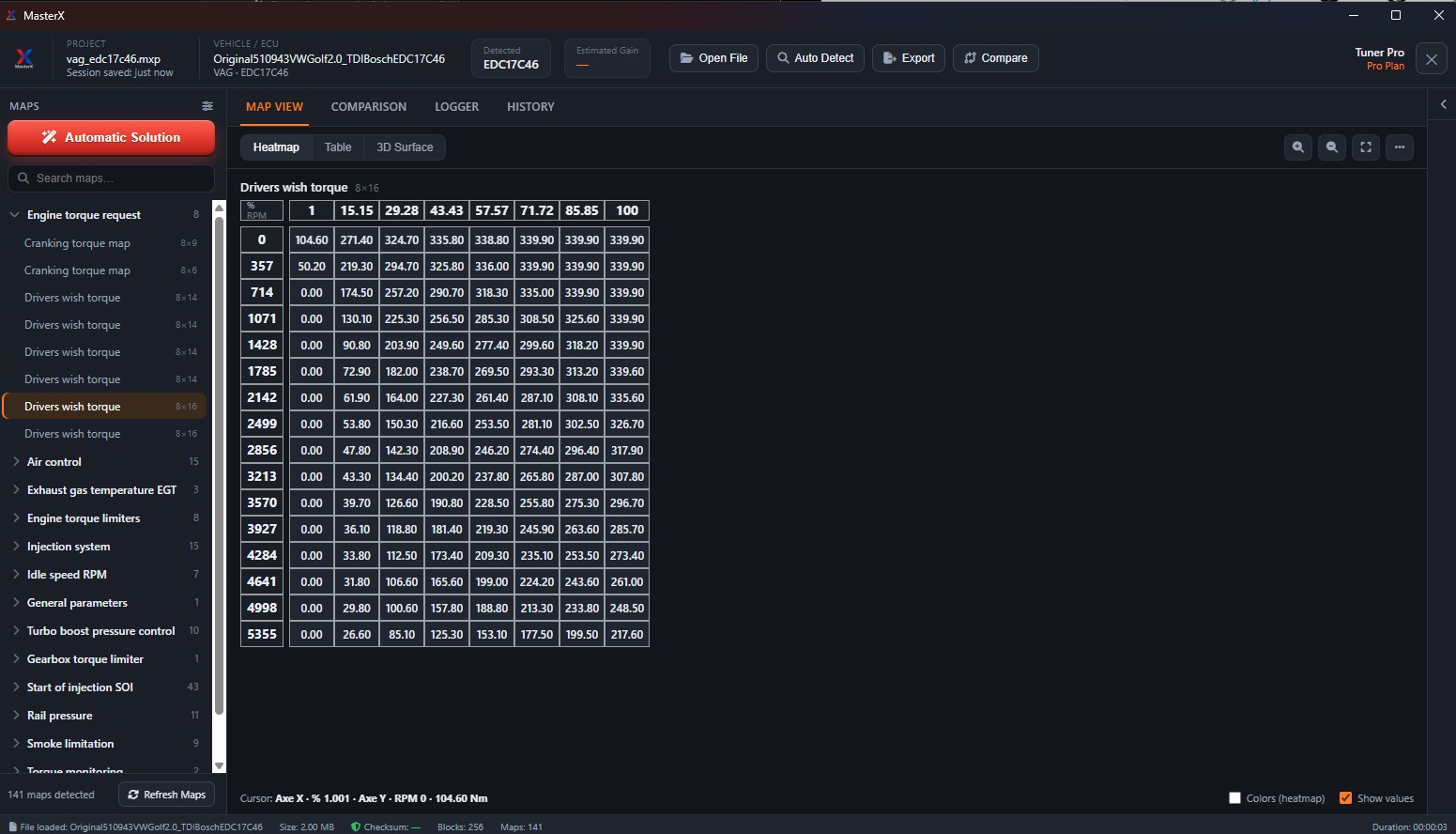Viewport: 1456px width, 834px height.
Task: Click the Detected EDC17C46 badge
Action: pyautogui.click(x=512, y=58)
